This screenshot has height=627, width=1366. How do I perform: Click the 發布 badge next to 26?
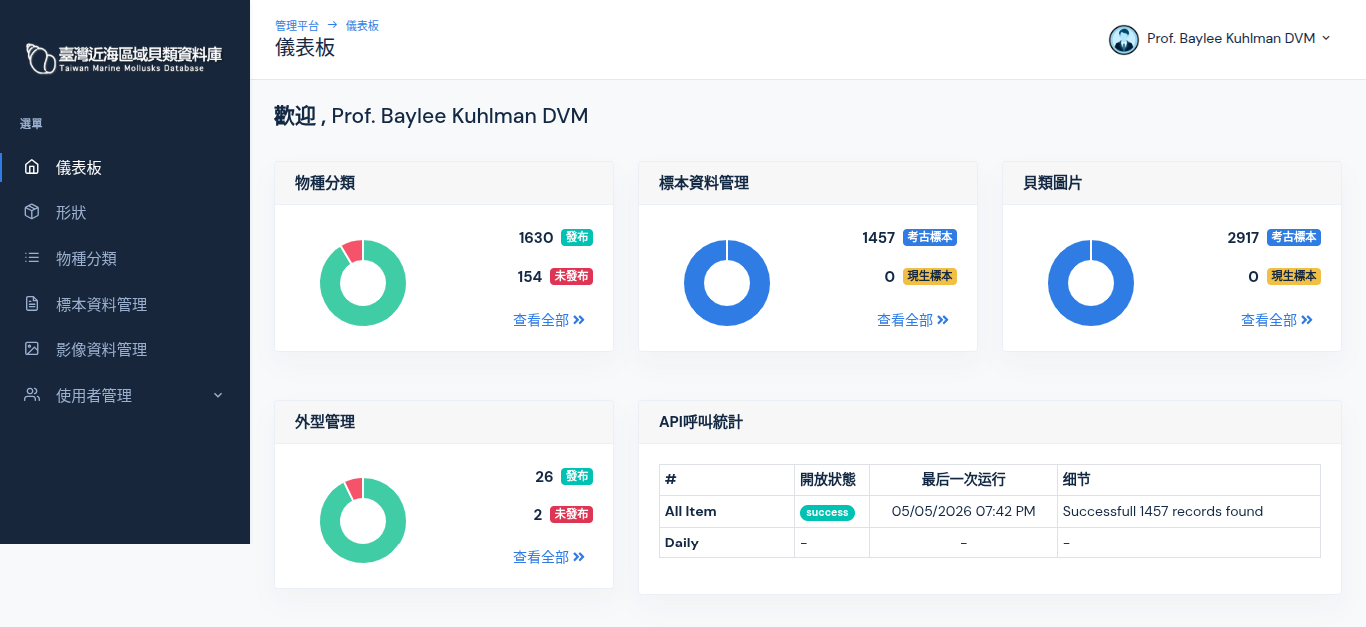point(577,476)
